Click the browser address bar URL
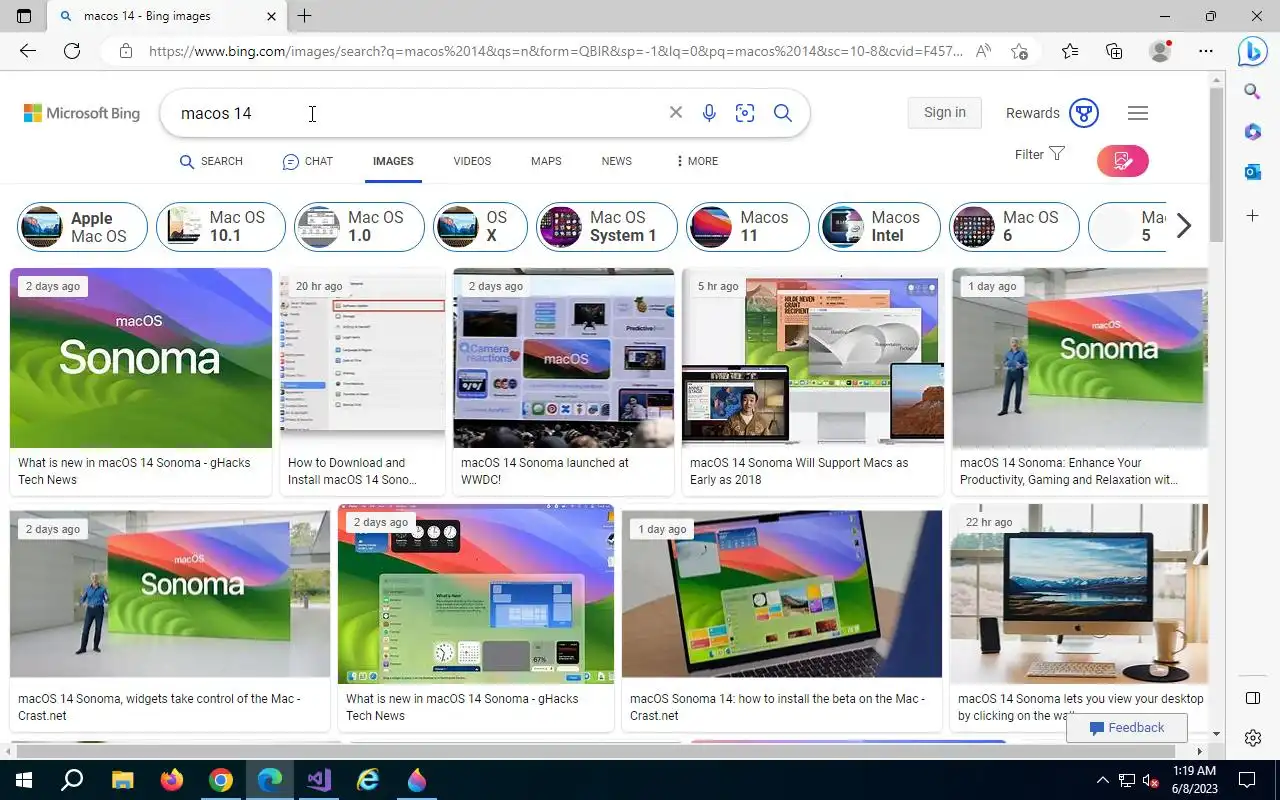 point(555,51)
